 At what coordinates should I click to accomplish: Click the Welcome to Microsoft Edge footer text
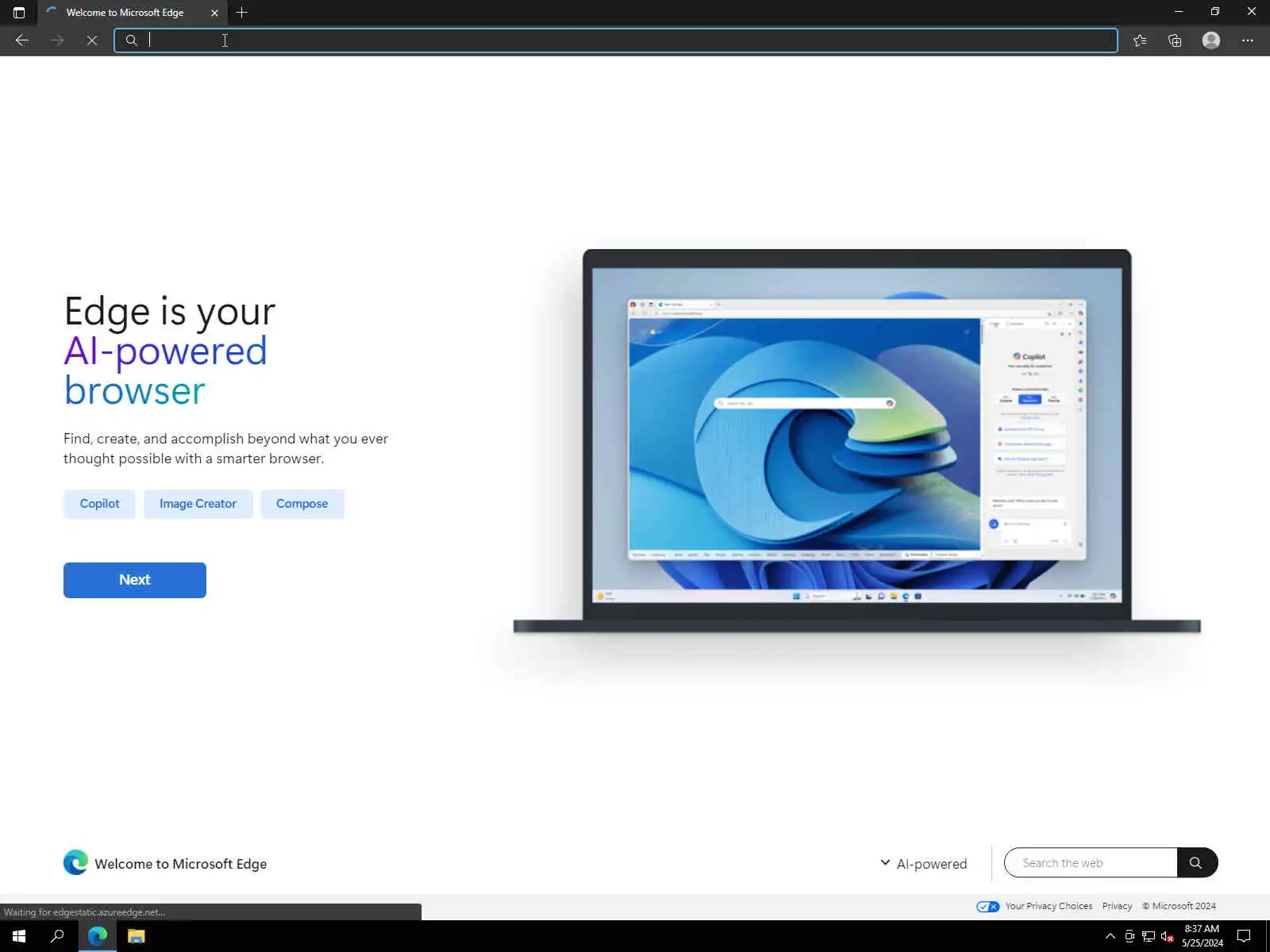[180, 864]
